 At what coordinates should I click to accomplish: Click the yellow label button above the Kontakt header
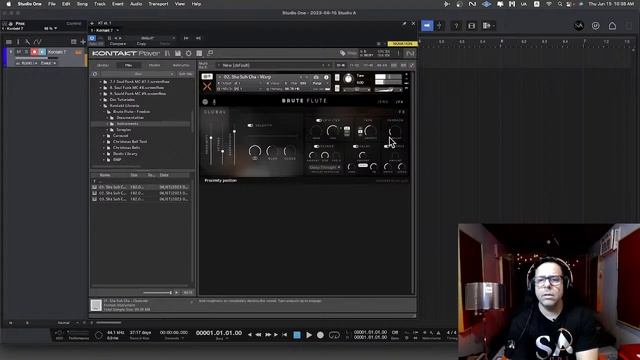pyautogui.click(x=402, y=44)
